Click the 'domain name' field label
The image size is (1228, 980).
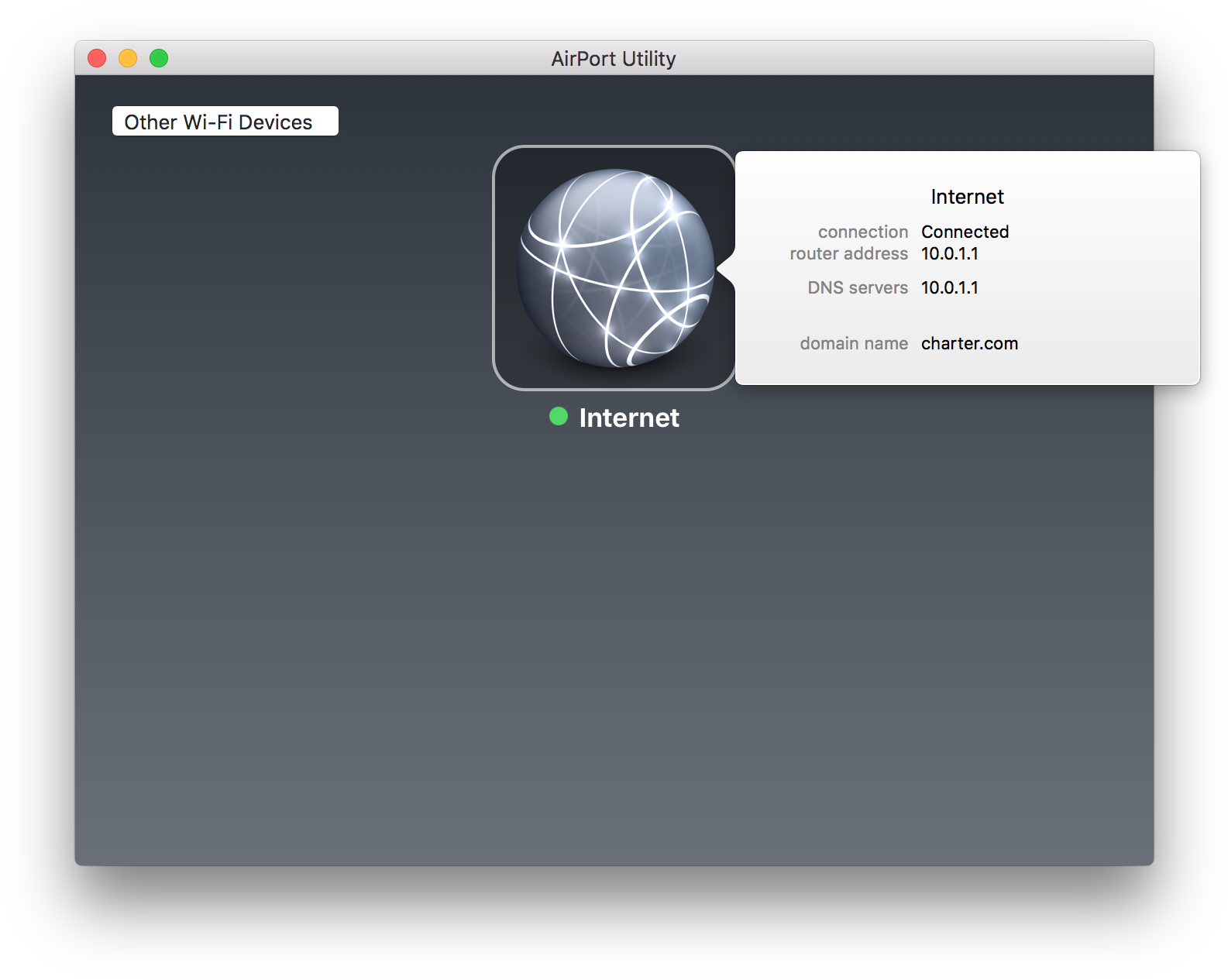pyautogui.click(x=854, y=343)
